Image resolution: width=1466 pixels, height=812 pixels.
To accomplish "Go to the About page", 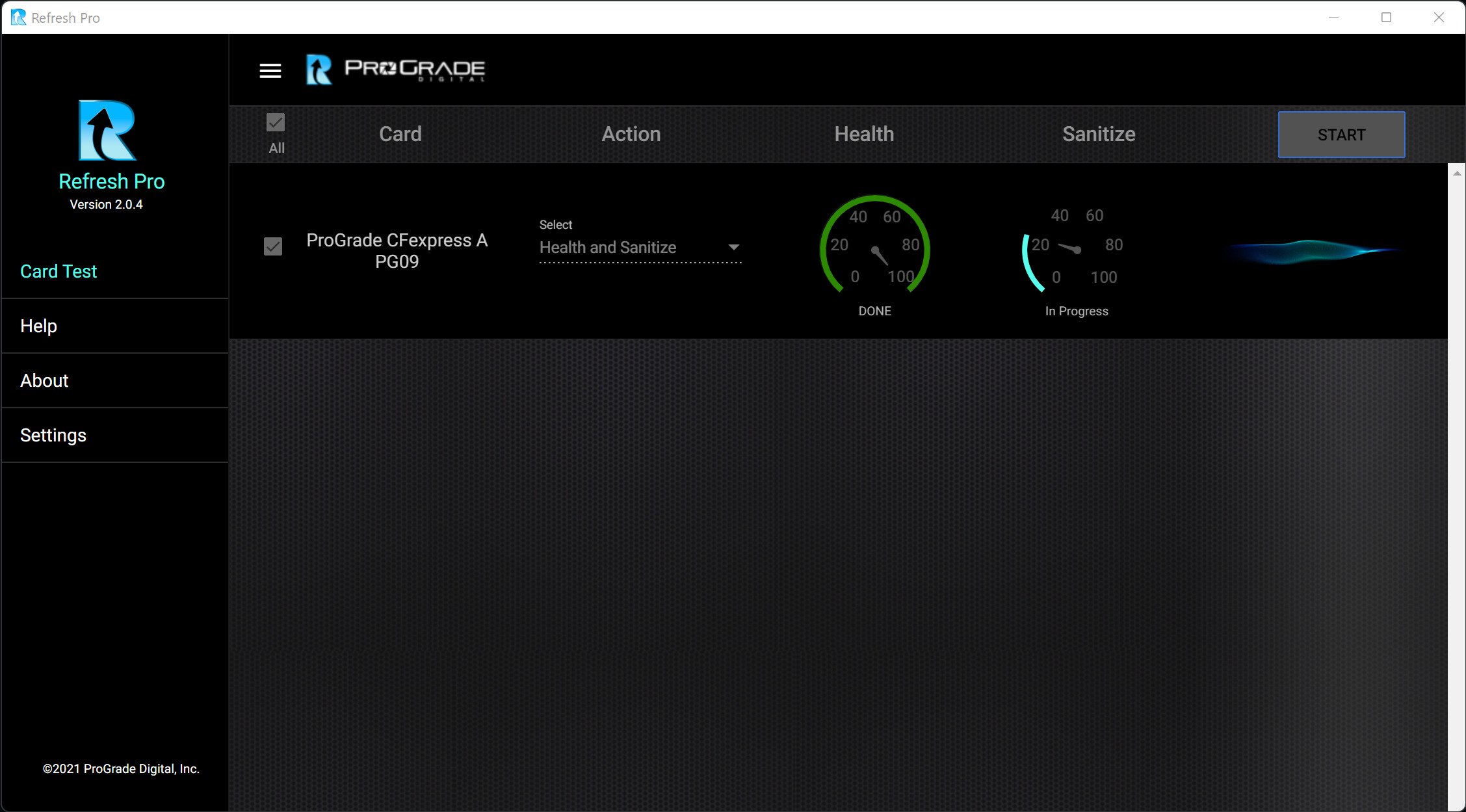I will [x=44, y=380].
